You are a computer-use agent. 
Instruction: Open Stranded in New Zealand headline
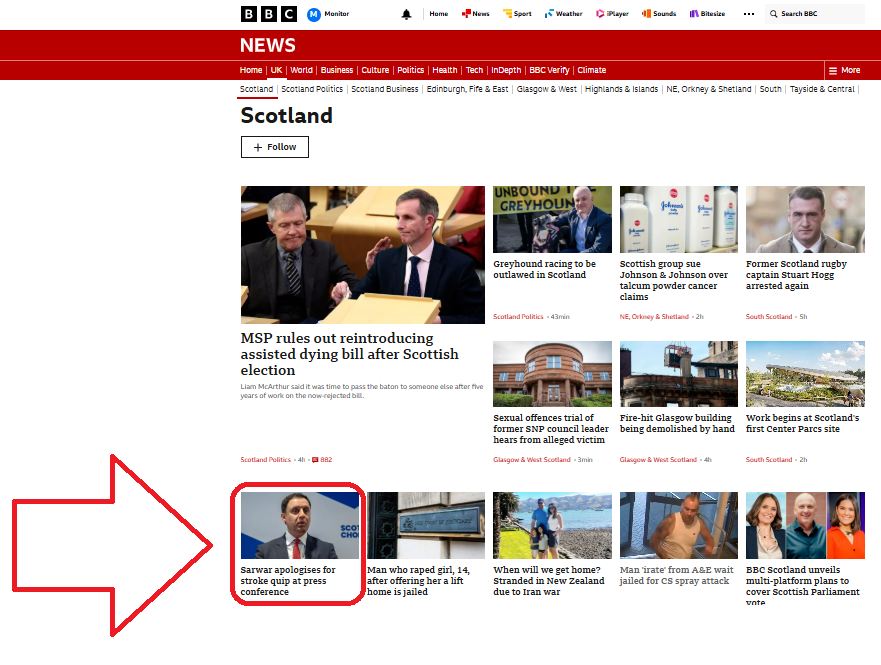tap(549, 581)
